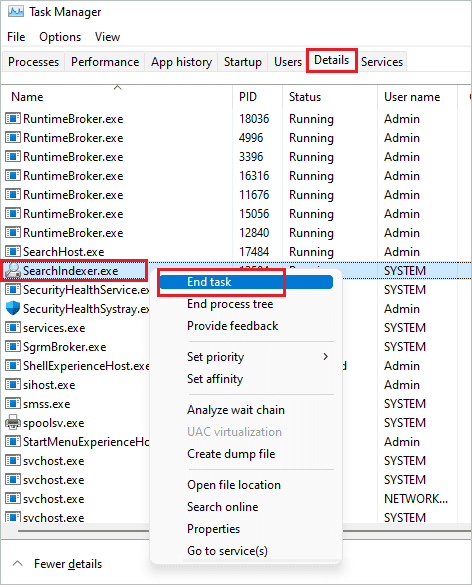Select the services.exe name text
This screenshot has width=472, height=585.
click(54, 328)
